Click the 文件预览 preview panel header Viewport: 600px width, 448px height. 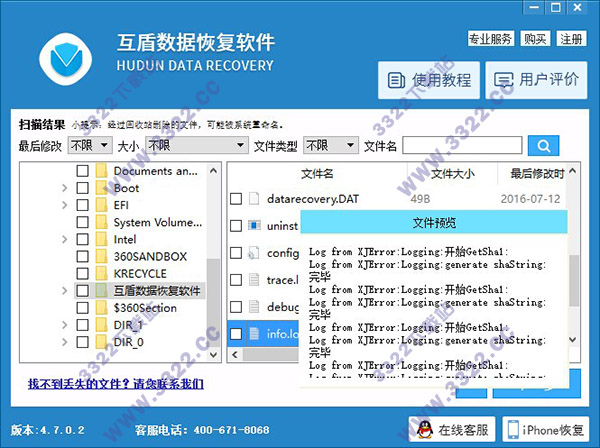coord(434,222)
